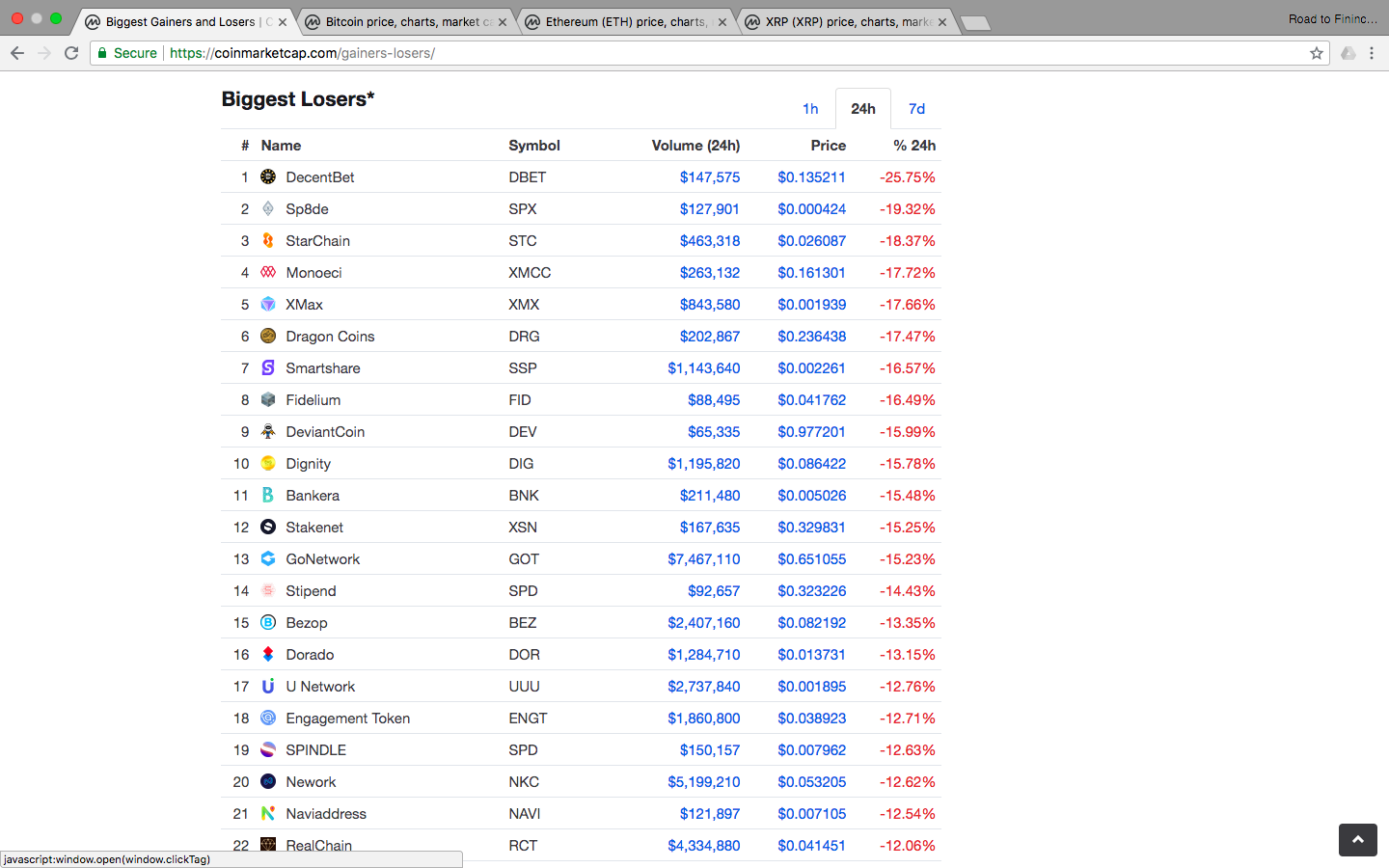Click the Dignity coin logo icon
The width and height of the screenshot is (1389, 868).
pos(268,463)
